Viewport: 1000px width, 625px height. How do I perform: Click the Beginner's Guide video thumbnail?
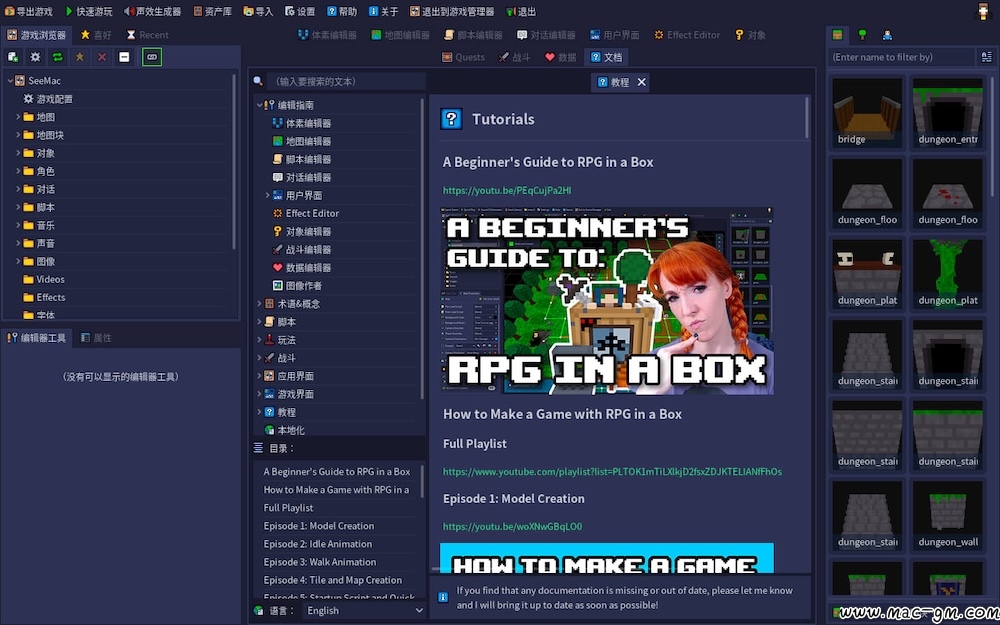click(607, 300)
